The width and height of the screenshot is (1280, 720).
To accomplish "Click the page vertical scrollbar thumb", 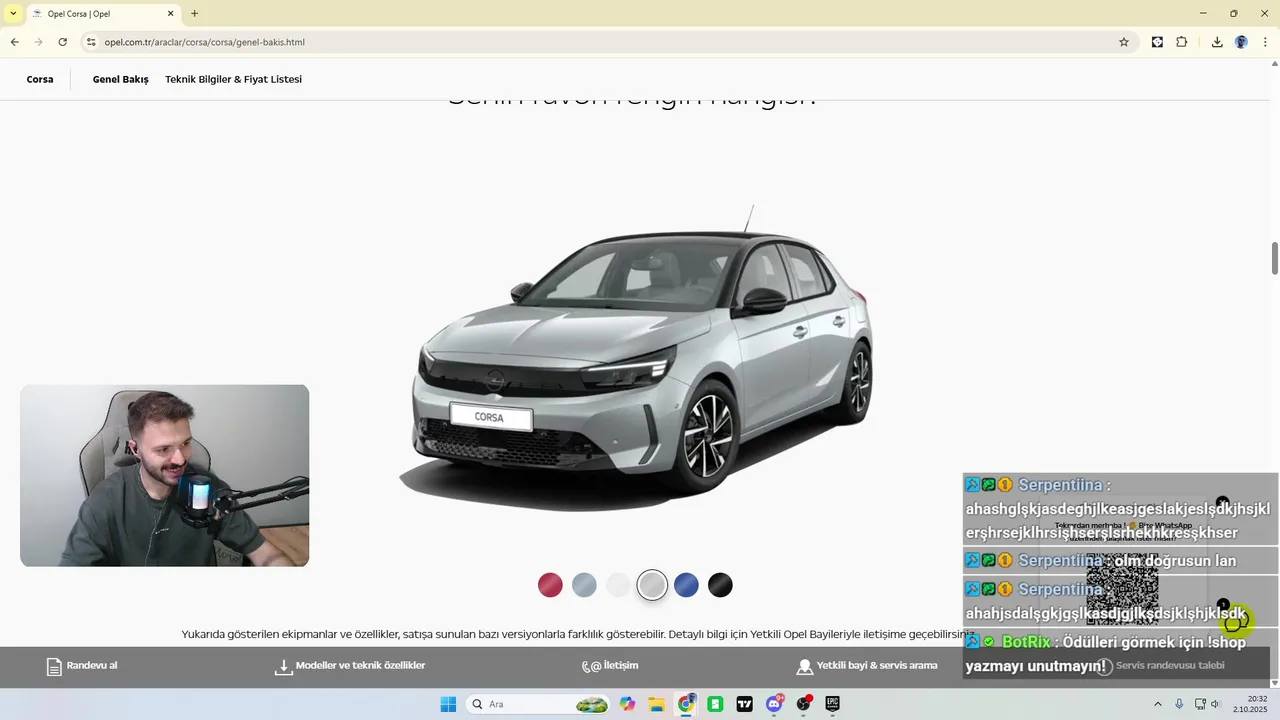I will 1275,258.
